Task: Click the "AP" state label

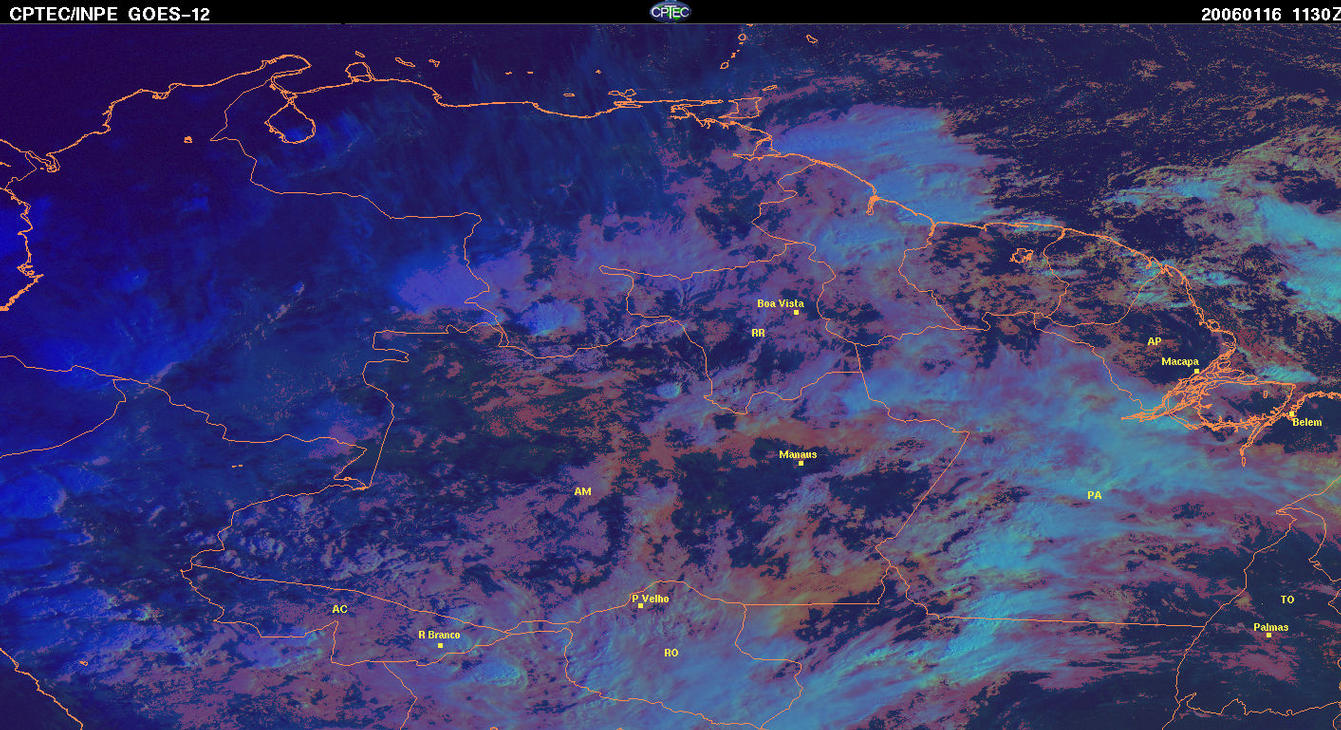Action: 1154,342
